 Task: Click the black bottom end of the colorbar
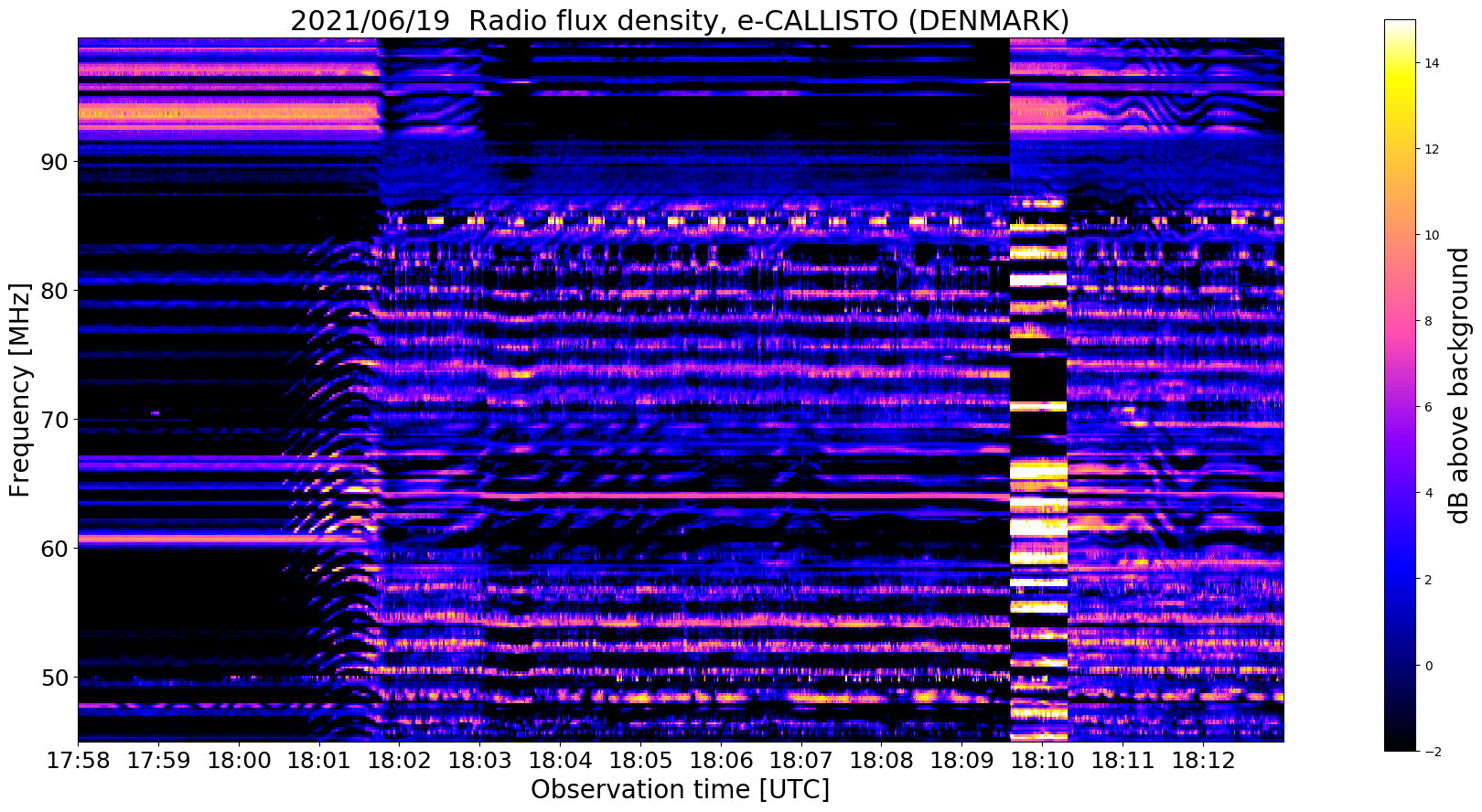(x=1400, y=743)
